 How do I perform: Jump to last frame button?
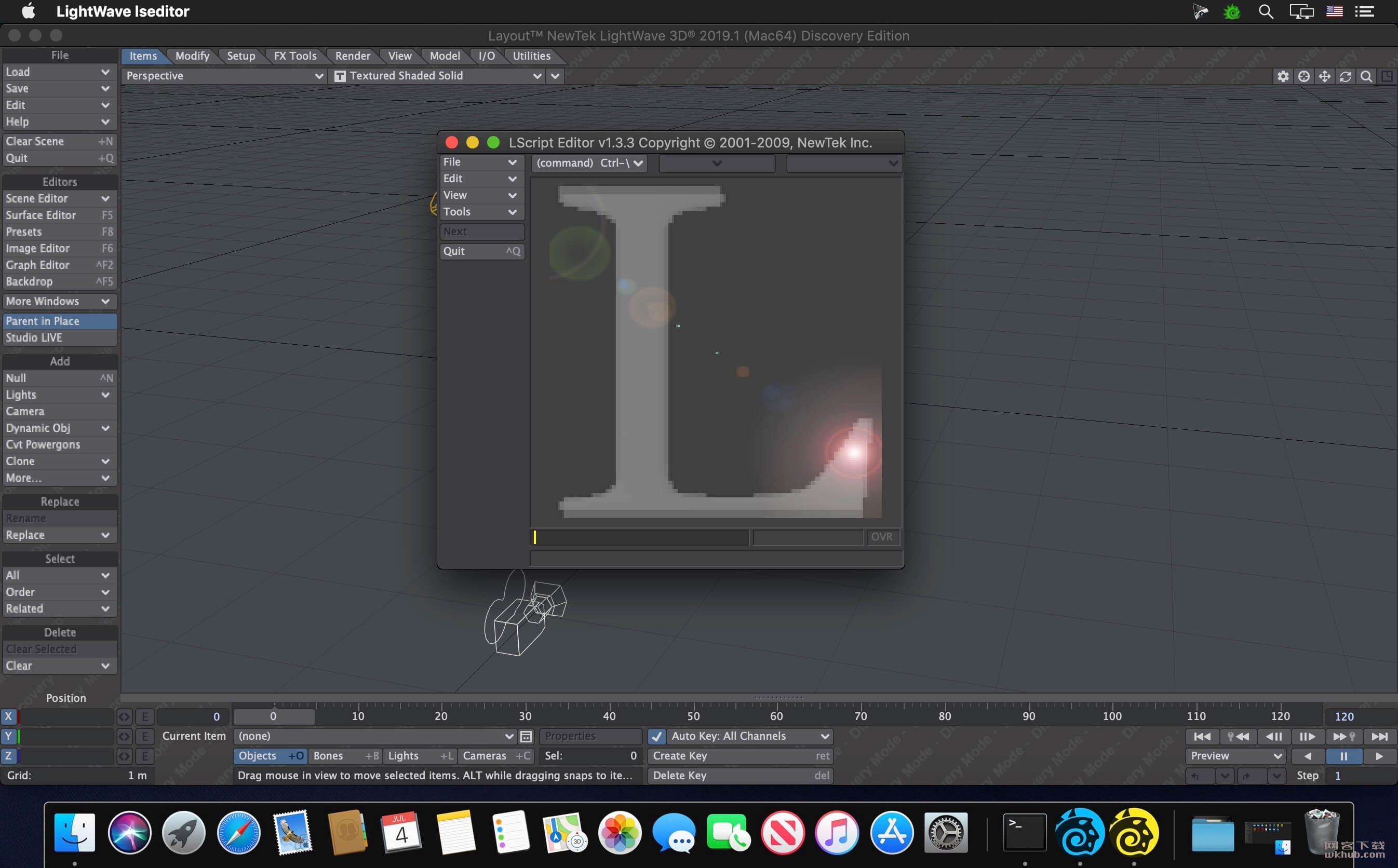[1379, 737]
